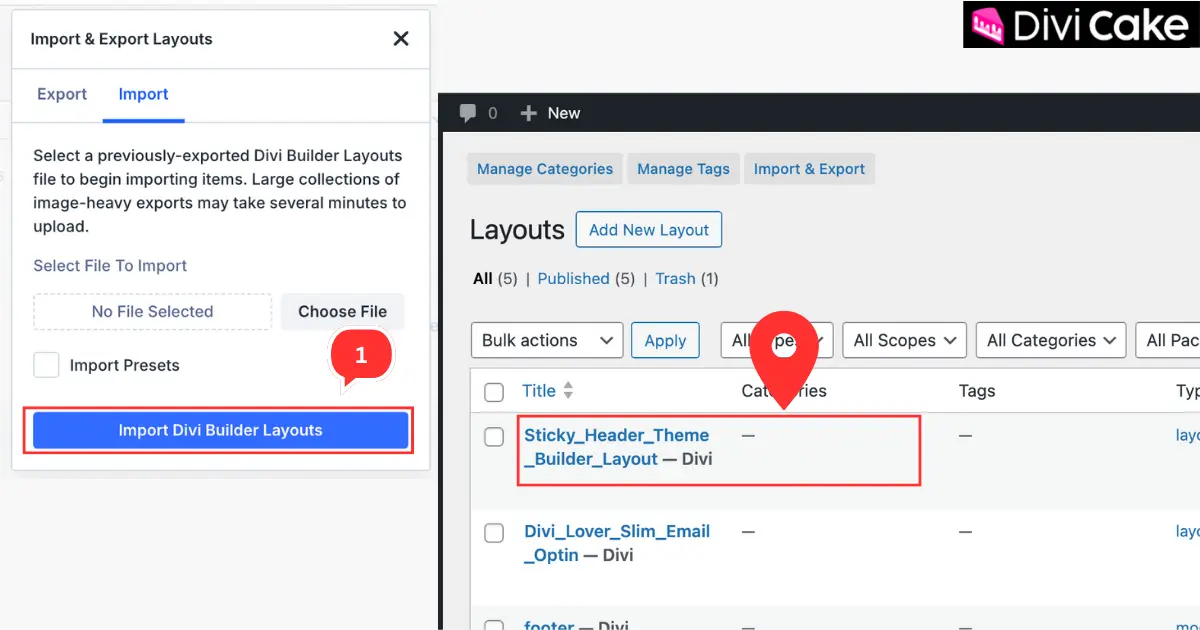Sort layouts by Title column

click(x=539, y=391)
